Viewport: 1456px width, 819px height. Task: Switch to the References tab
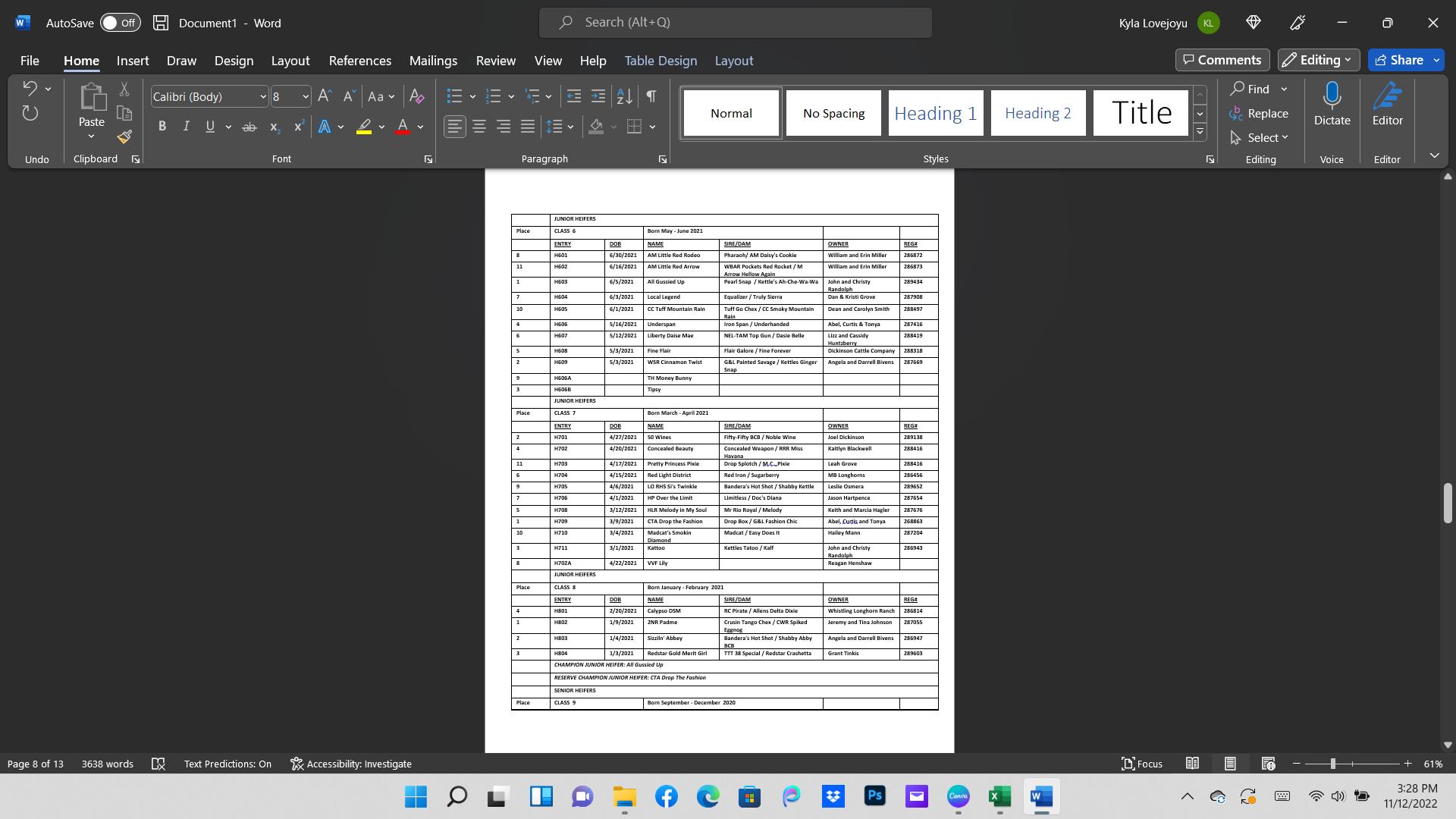(359, 61)
